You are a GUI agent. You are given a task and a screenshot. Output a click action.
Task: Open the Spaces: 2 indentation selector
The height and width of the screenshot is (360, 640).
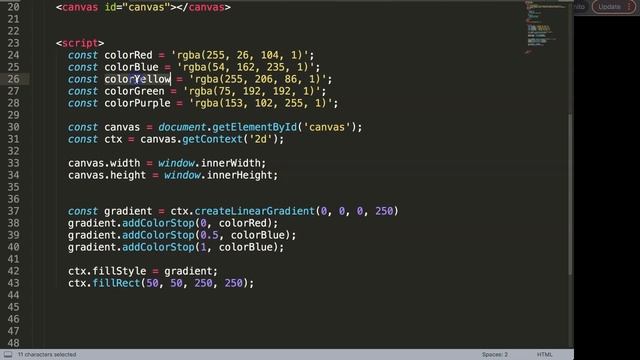(x=495, y=354)
